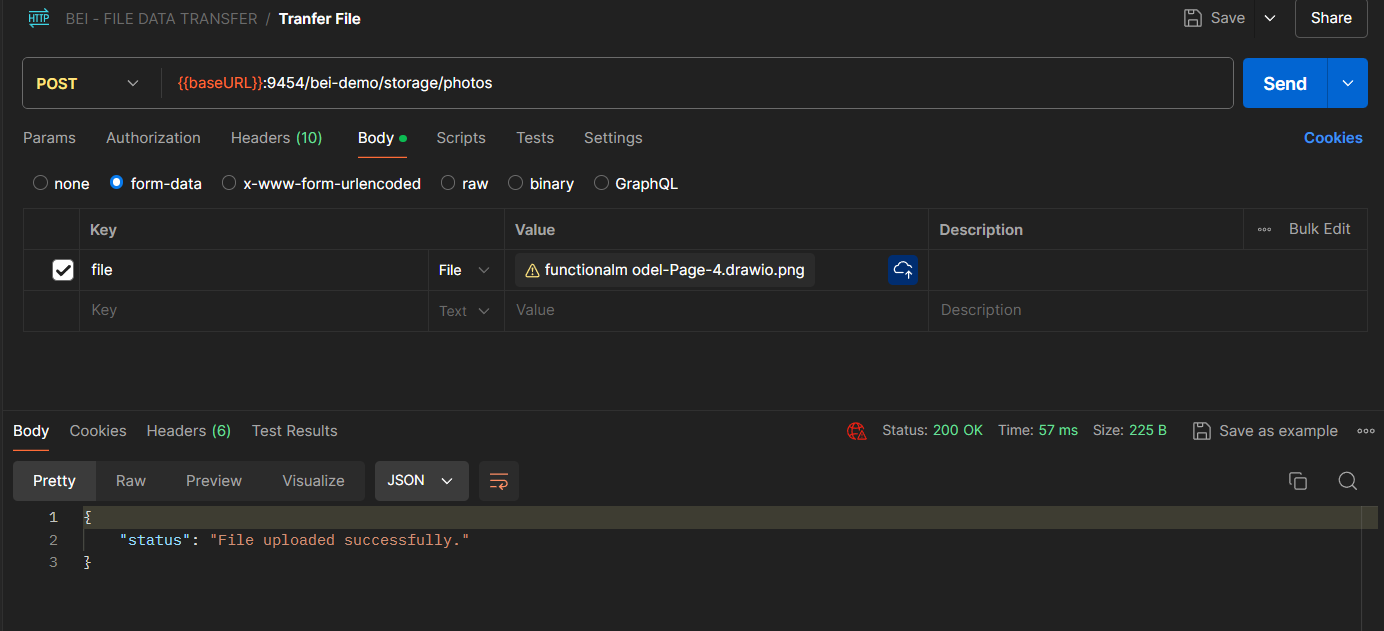Image resolution: width=1384 pixels, height=631 pixels.
Task: Open search in response body
Action: coord(1347,481)
